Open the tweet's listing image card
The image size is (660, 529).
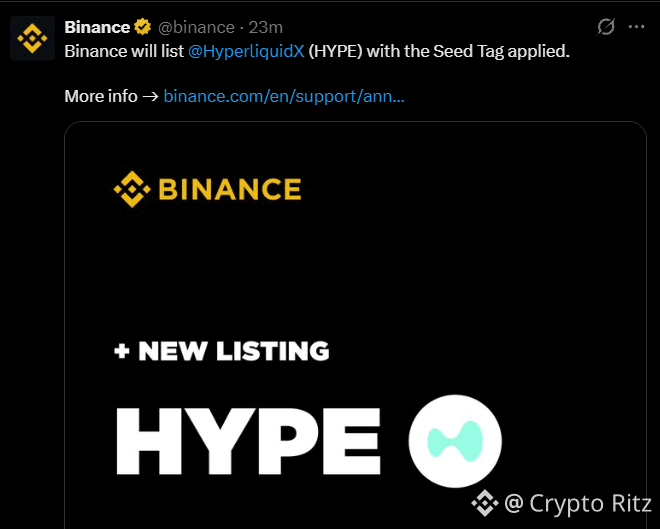[x=356, y=325]
